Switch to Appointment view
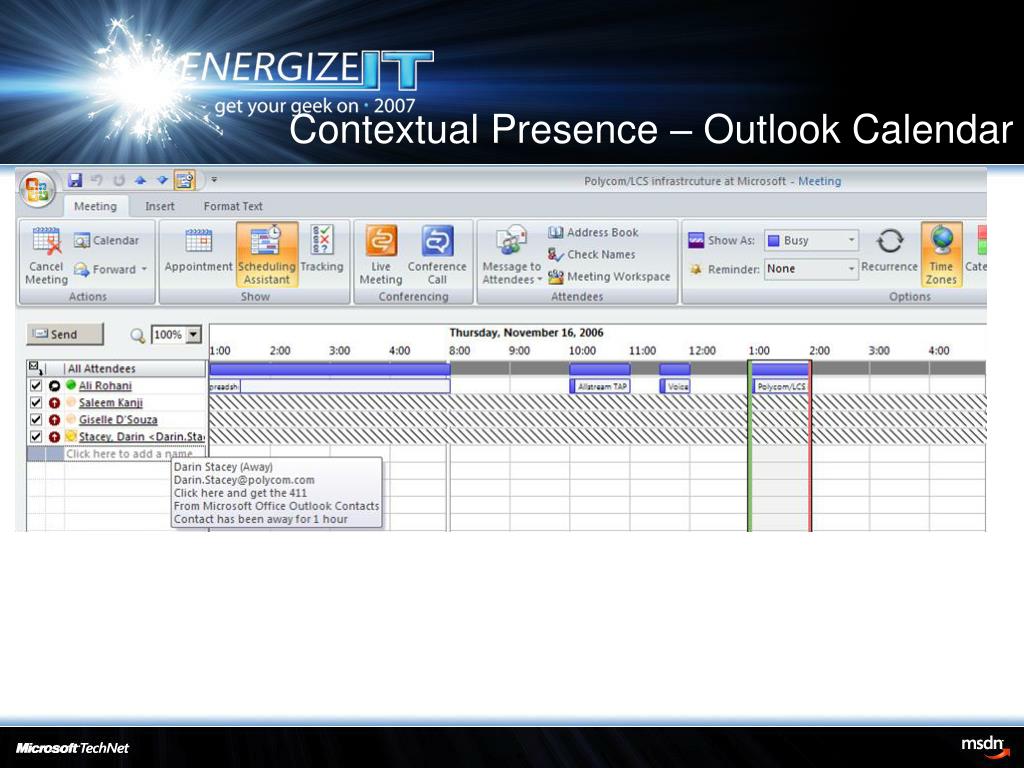The image size is (1024, 768). point(199,251)
